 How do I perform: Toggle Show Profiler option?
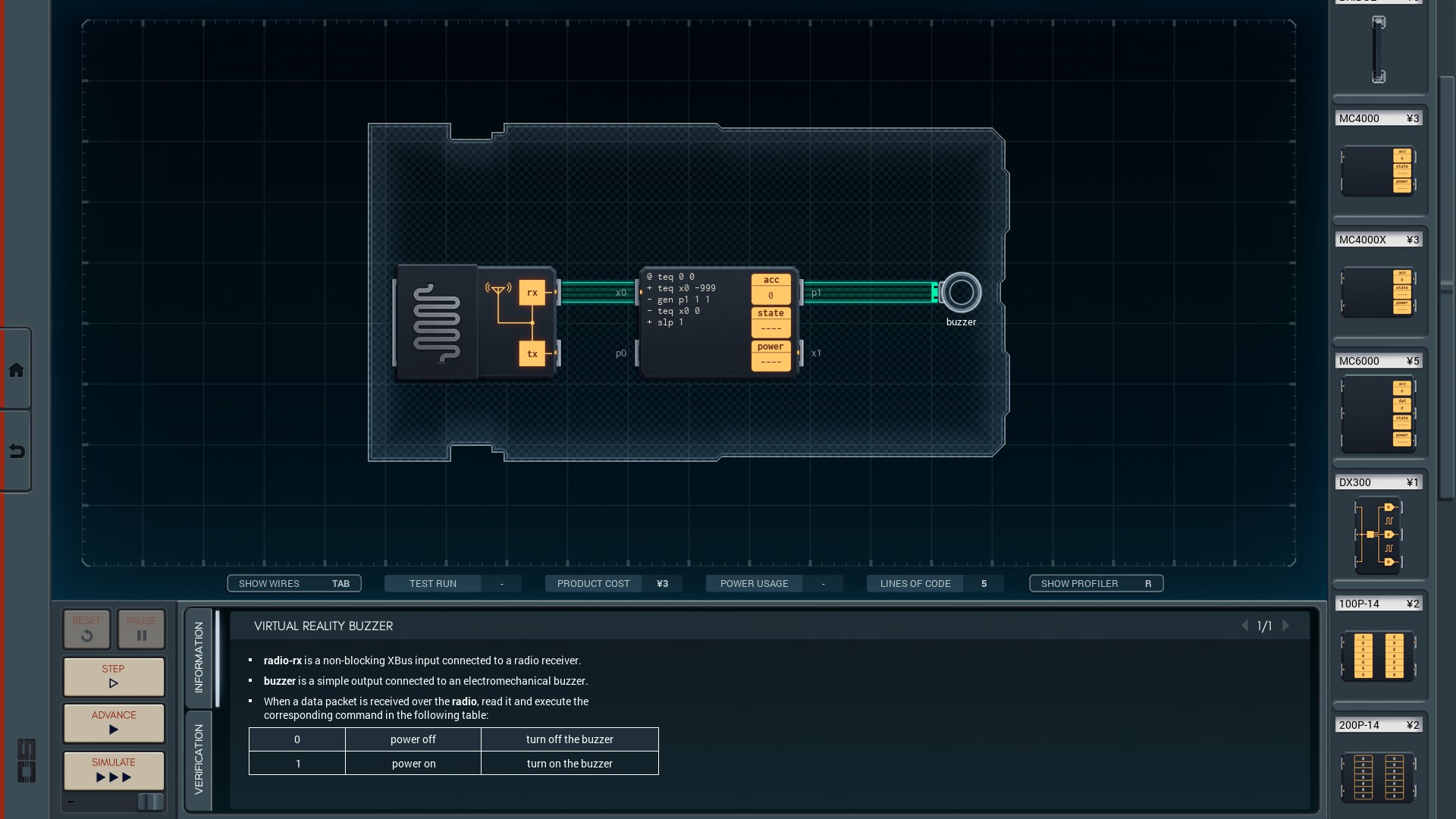(1096, 583)
